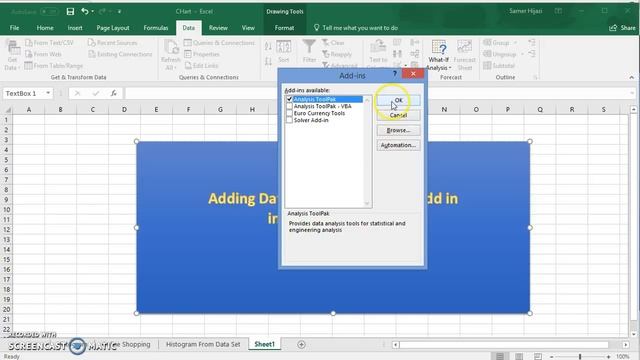Screen dimensions: 640x360
Task: Switch to the Insert tab
Action: 75,28
